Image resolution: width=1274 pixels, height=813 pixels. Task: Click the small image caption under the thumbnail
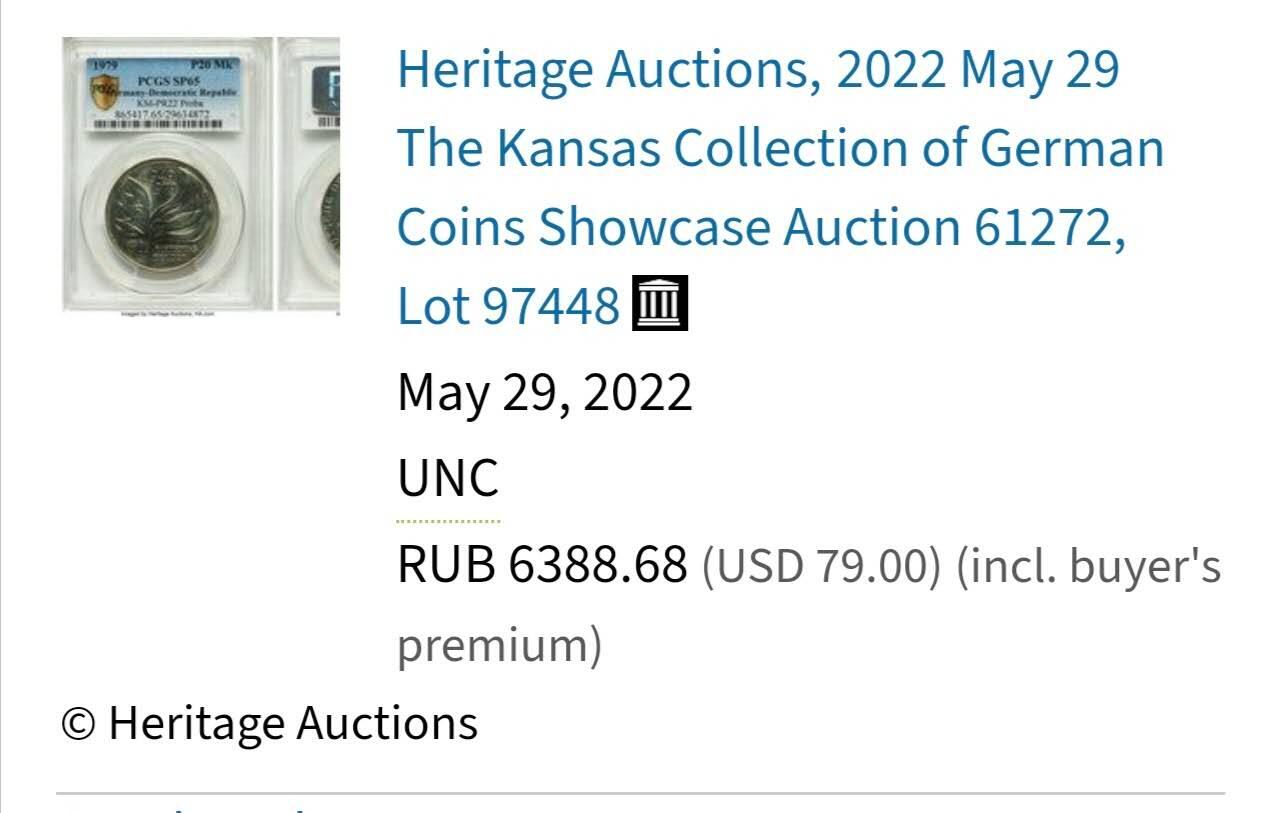click(x=167, y=314)
